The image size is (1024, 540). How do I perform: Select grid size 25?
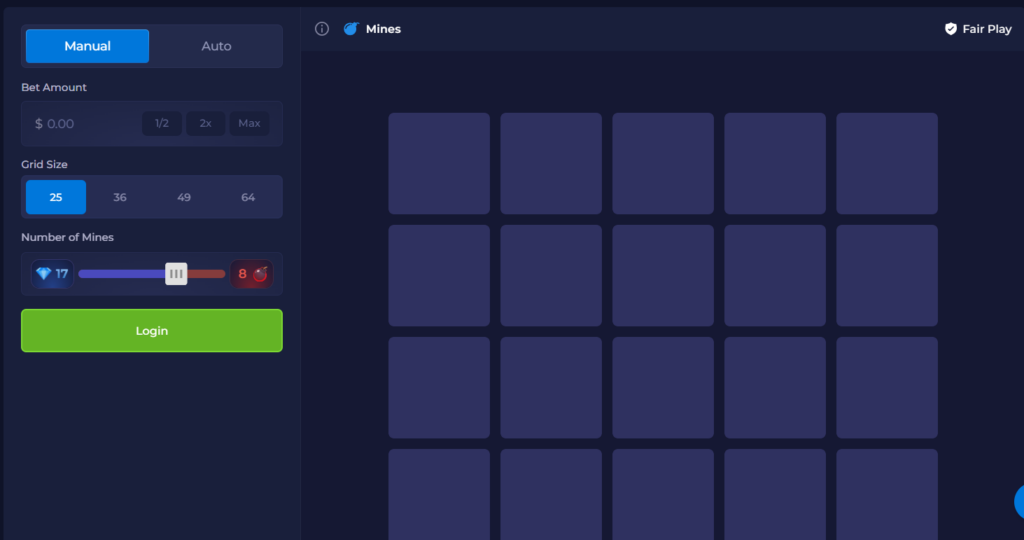56,197
